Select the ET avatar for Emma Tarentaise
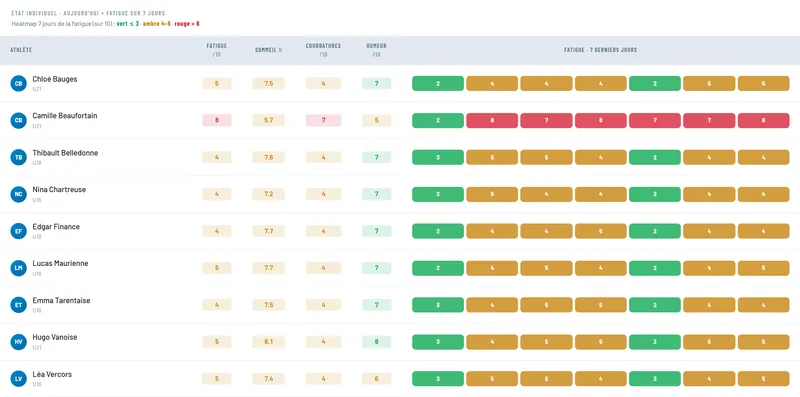This screenshot has height=397, width=800. click(x=18, y=305)
